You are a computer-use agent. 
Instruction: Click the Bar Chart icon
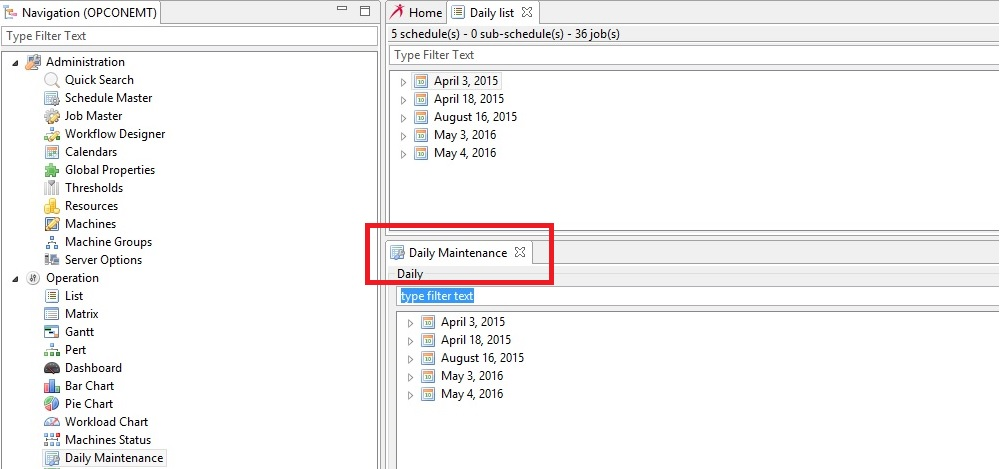click(52, 386)
